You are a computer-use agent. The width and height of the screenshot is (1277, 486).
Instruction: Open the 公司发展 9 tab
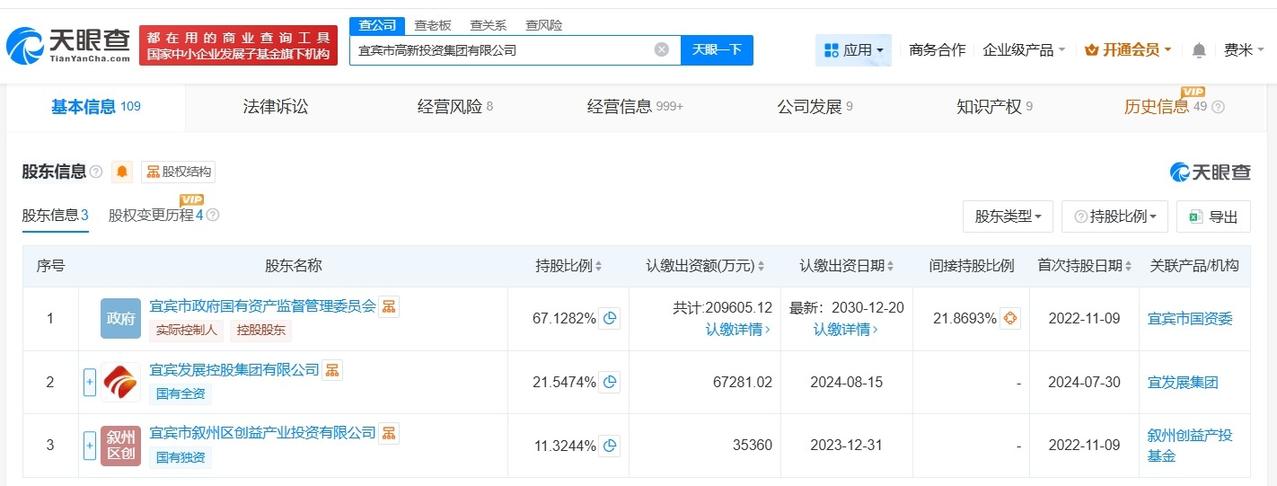coord(815,107)
